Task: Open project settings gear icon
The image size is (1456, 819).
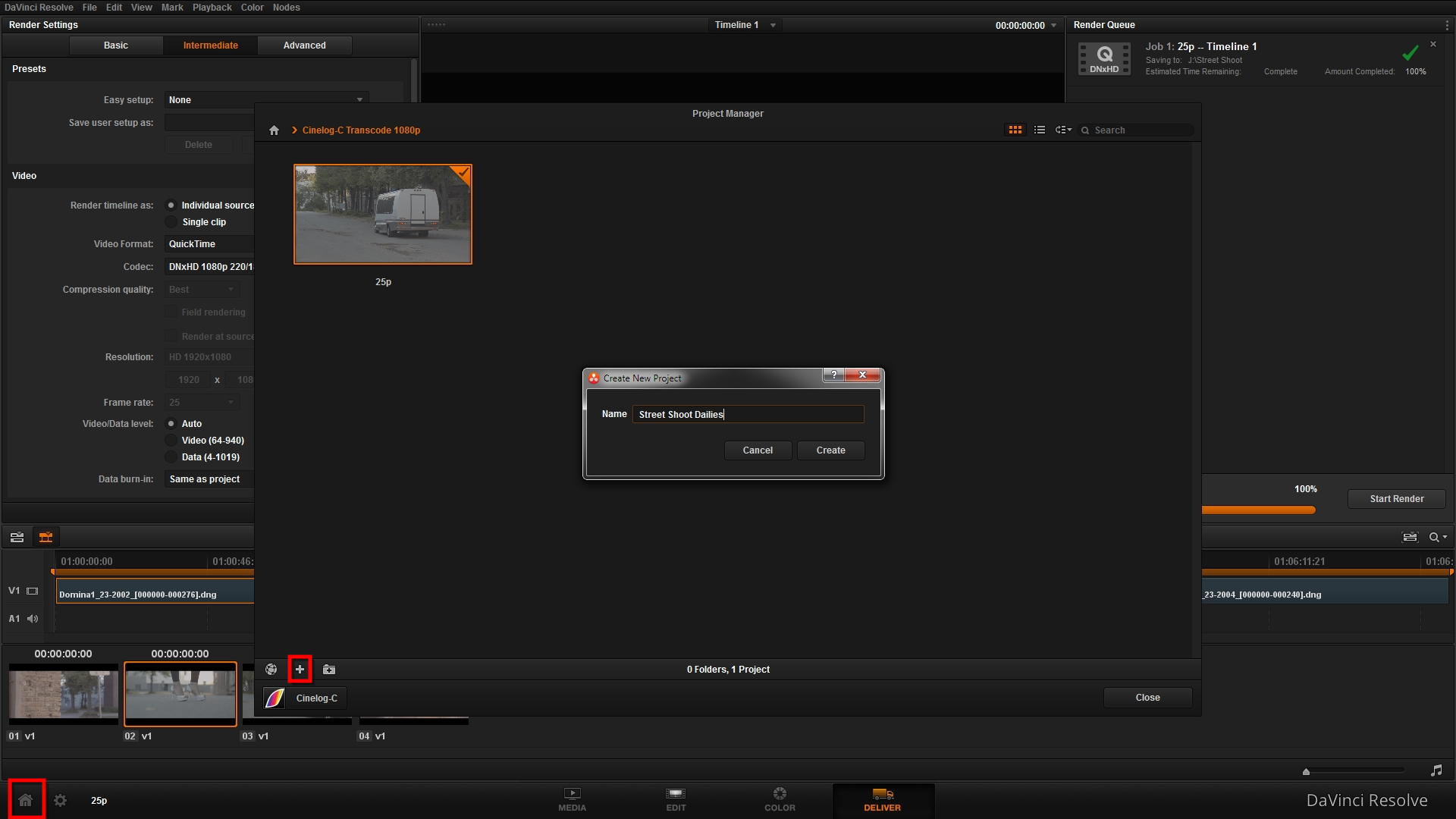Action: pyautogui.click(x=61, y=800)
